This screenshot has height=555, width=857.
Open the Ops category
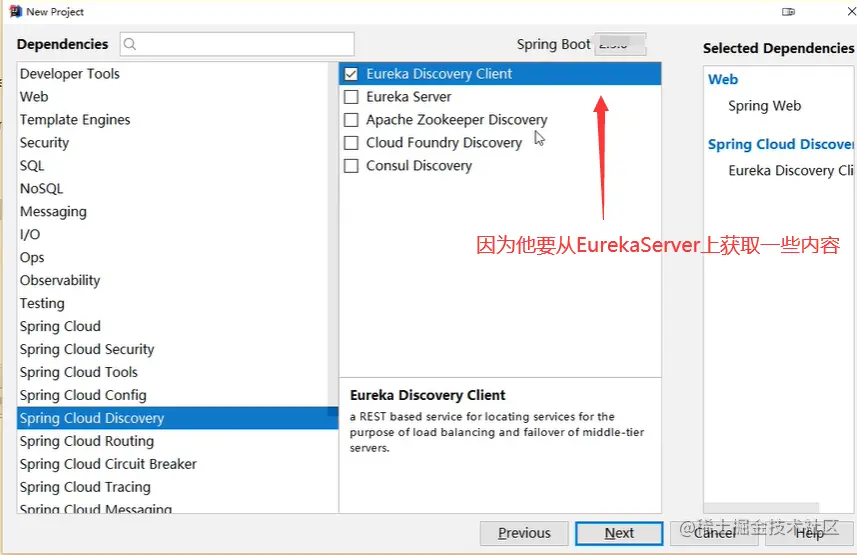click(172, 258)
